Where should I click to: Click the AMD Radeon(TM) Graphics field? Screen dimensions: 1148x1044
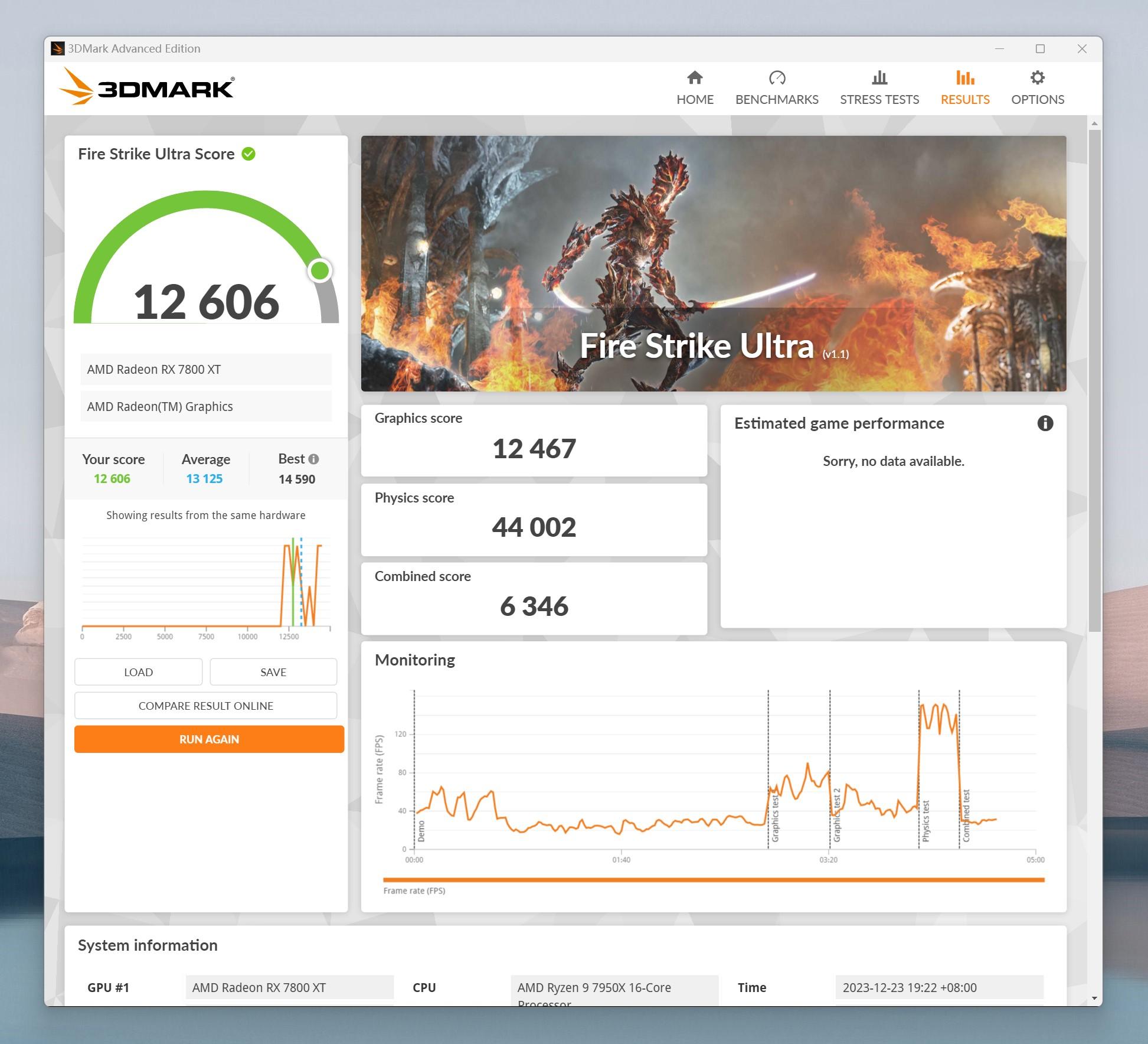[206, 407]
